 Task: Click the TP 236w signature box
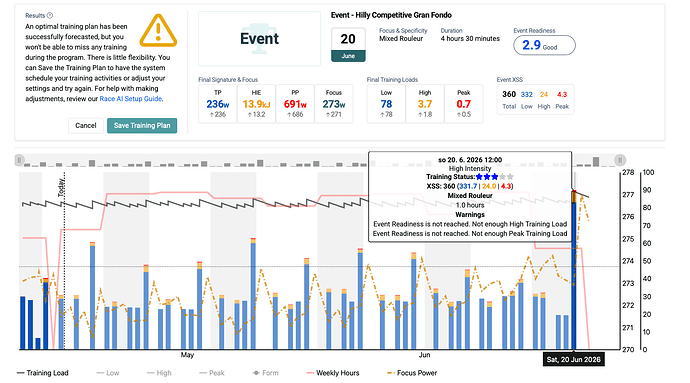point(217,104)
